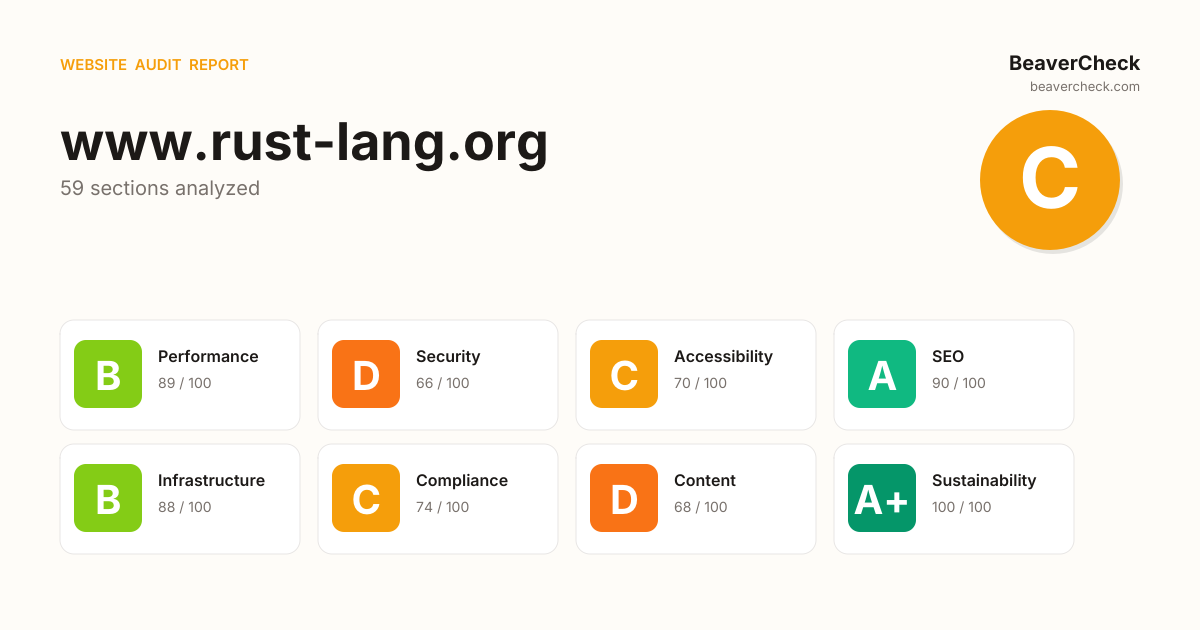This screenshot has width=1200, height=630.
Task: Click the Infrastructure grade B icon
Action: (x=108, y=498)
